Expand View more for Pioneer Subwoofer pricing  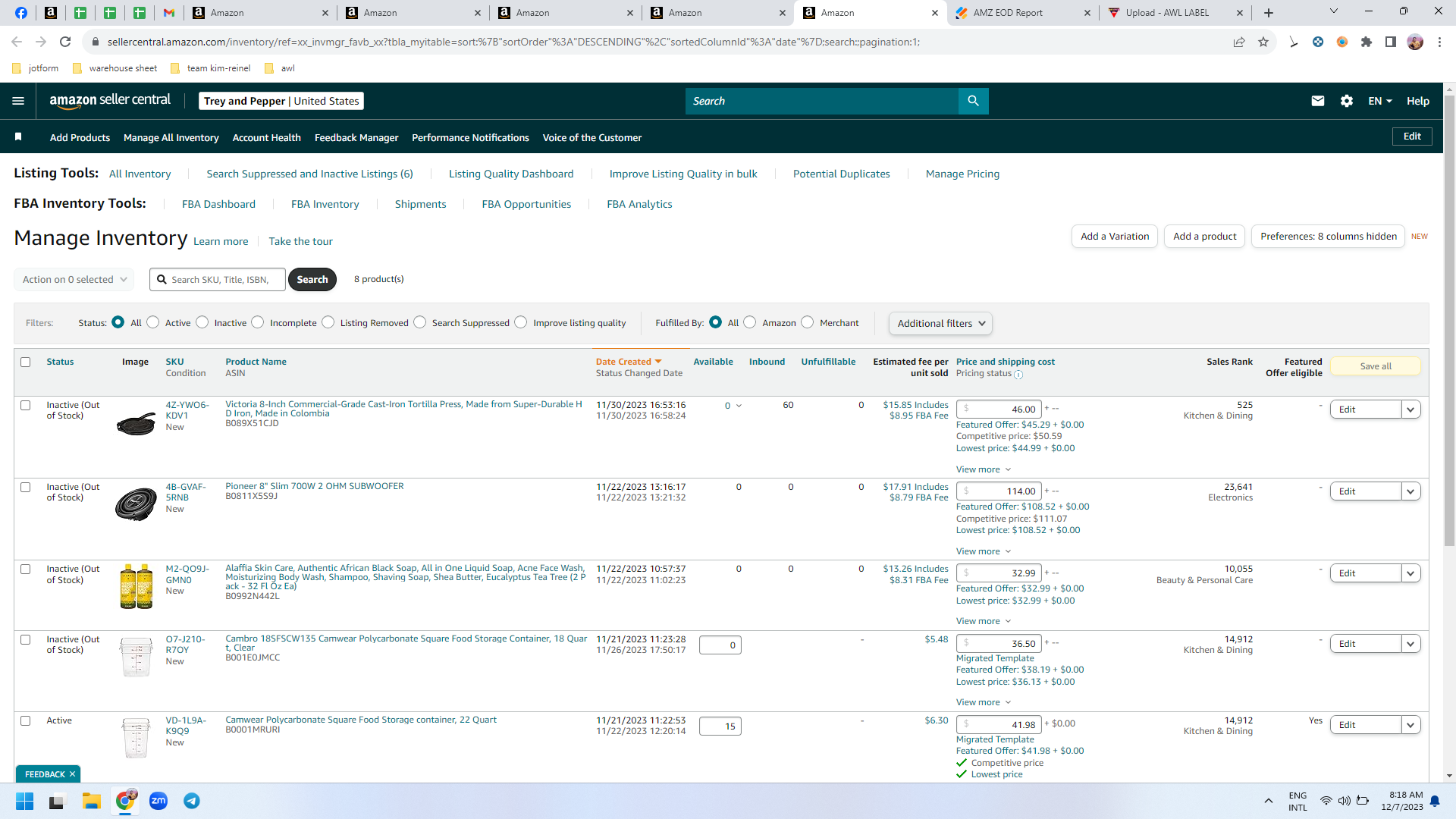(x=984, y=551)
